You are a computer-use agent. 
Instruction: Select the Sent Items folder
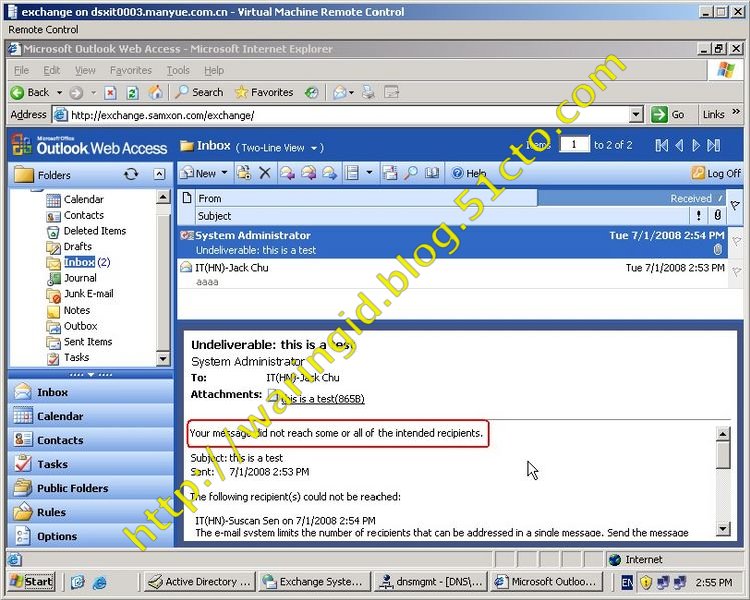[x=88, y=342]
